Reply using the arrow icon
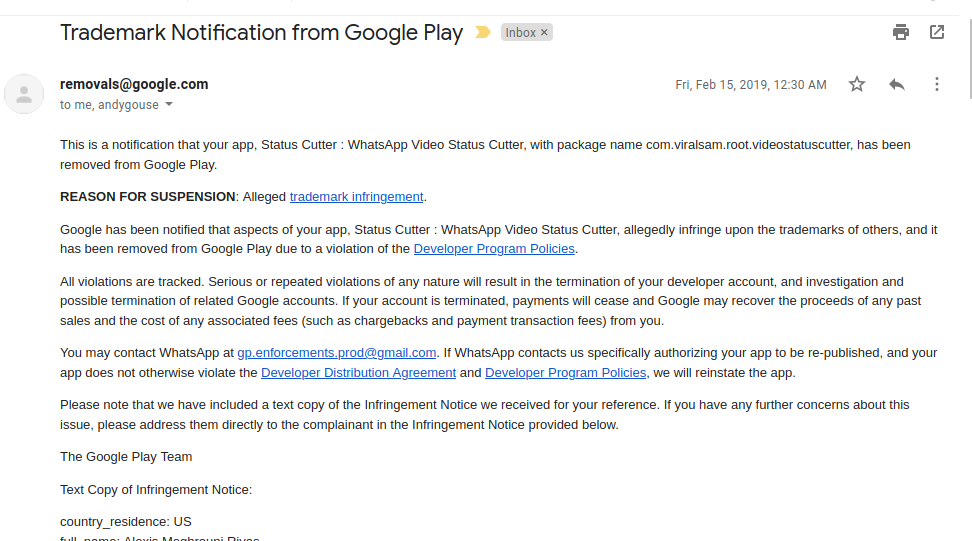This screenshot has width=972, height=541. click(x=896, y=84)
